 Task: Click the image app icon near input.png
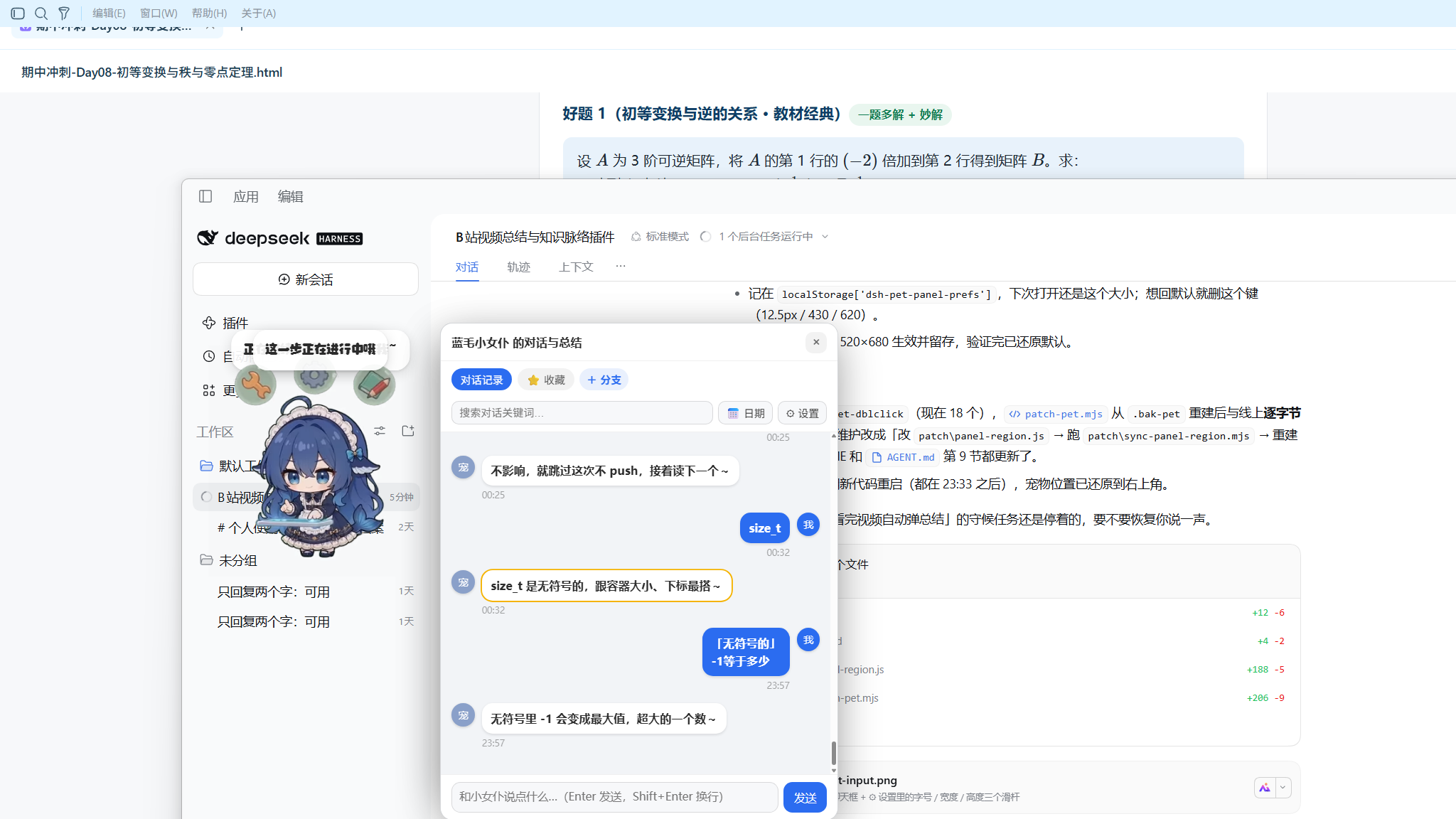pyautogui.click(x=1265, y=787)
